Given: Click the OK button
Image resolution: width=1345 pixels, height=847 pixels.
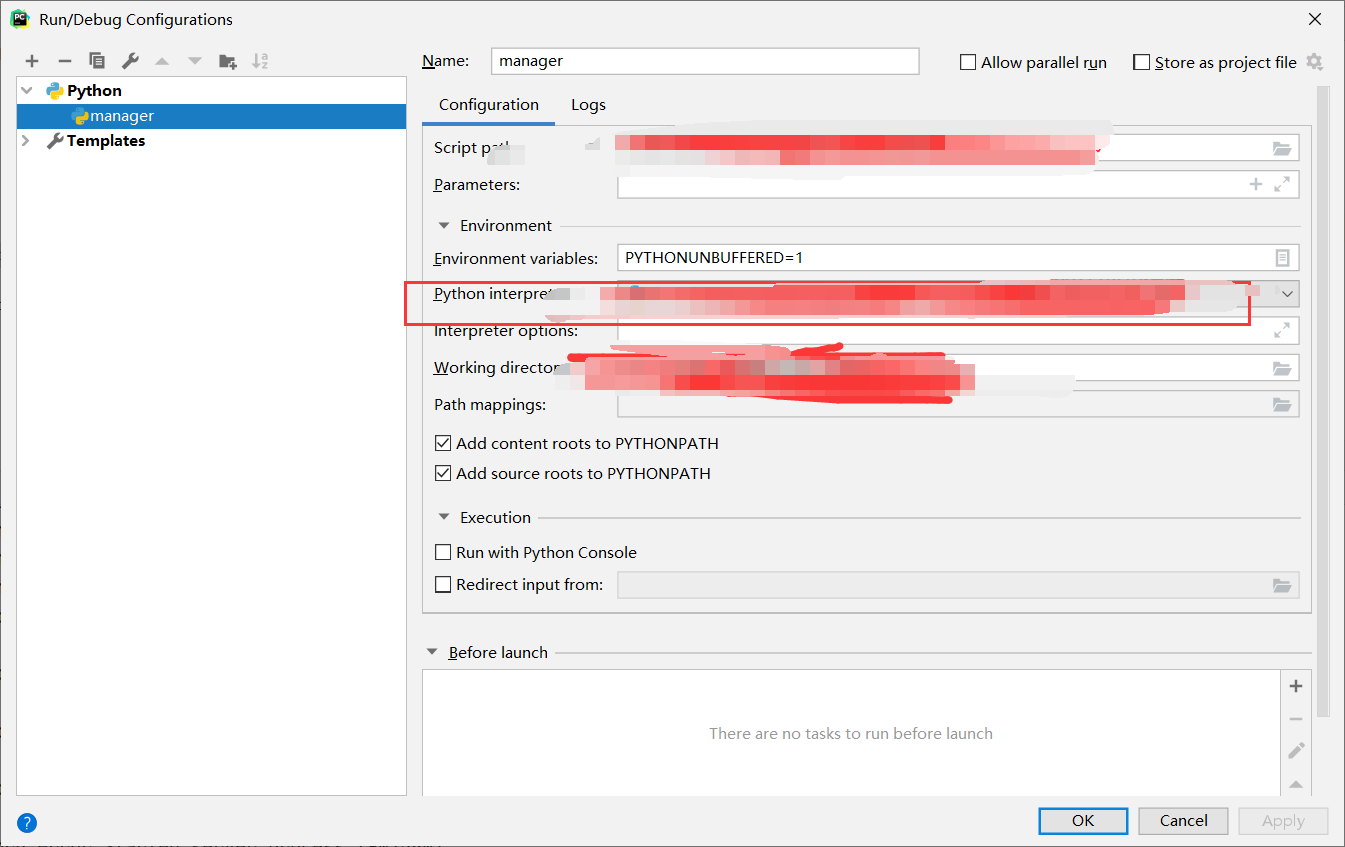Looking at the screenshot, I should tap(1083, 820).
